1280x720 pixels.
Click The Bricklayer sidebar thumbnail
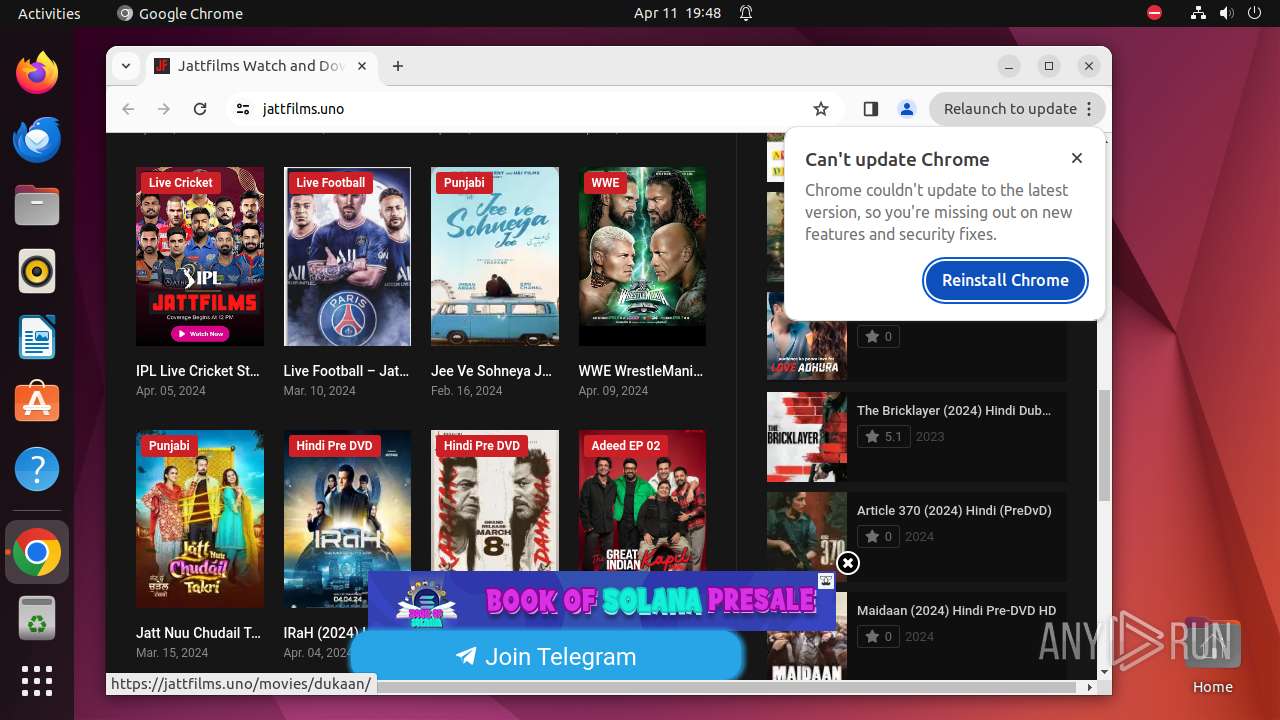pos(807,437)
